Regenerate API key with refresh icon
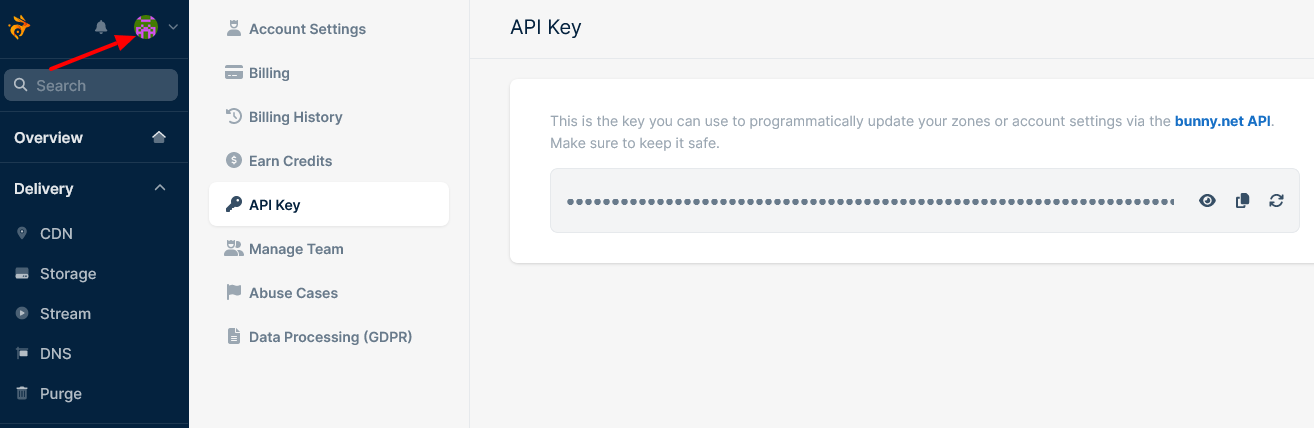The height and width of the screenshot is (428, 1314). click(1276, 201)
